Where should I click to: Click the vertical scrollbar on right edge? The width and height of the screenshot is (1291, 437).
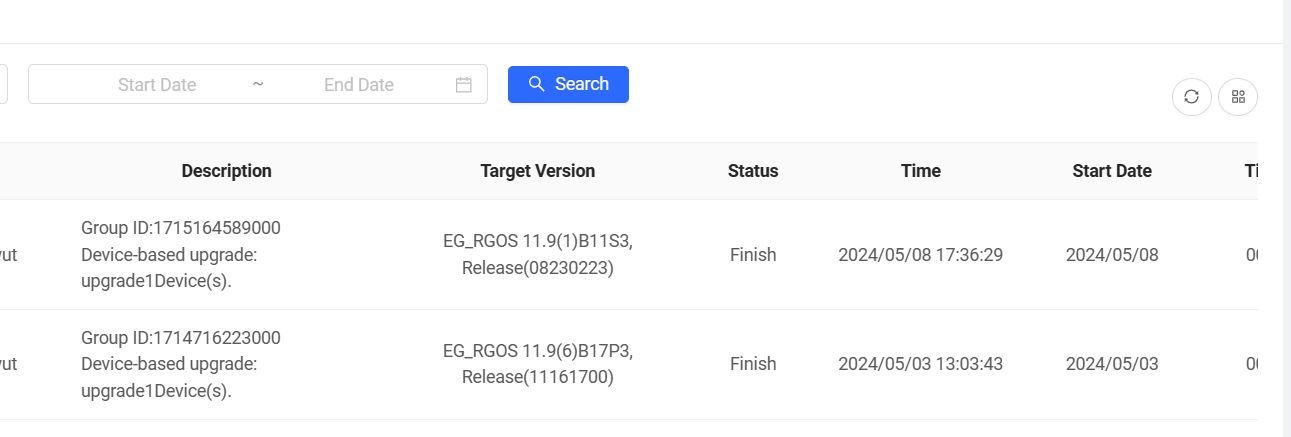(x=1286, y=218)
